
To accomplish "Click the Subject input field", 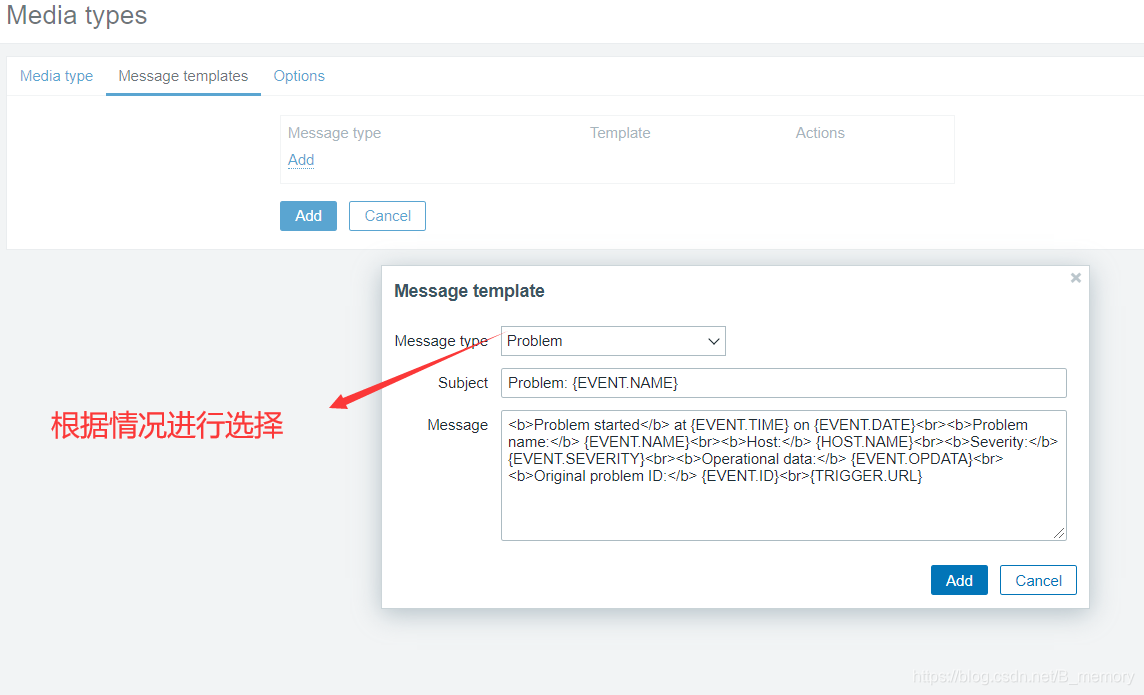I will 784,383.
